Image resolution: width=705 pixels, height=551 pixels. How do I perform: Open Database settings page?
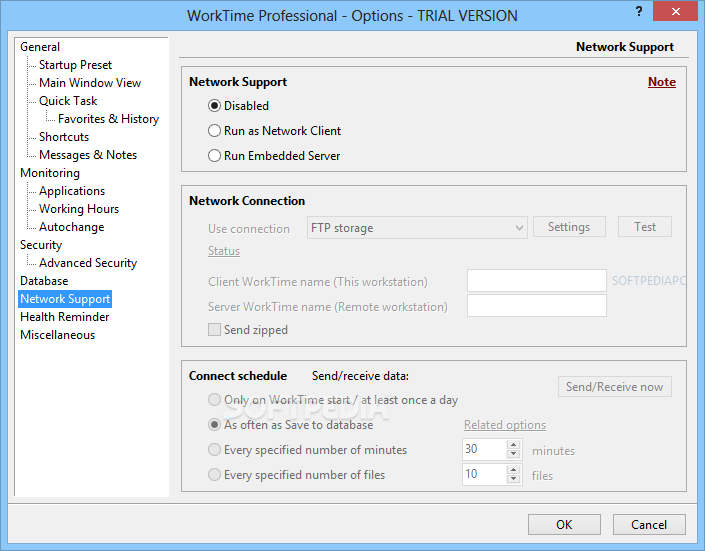44,281
